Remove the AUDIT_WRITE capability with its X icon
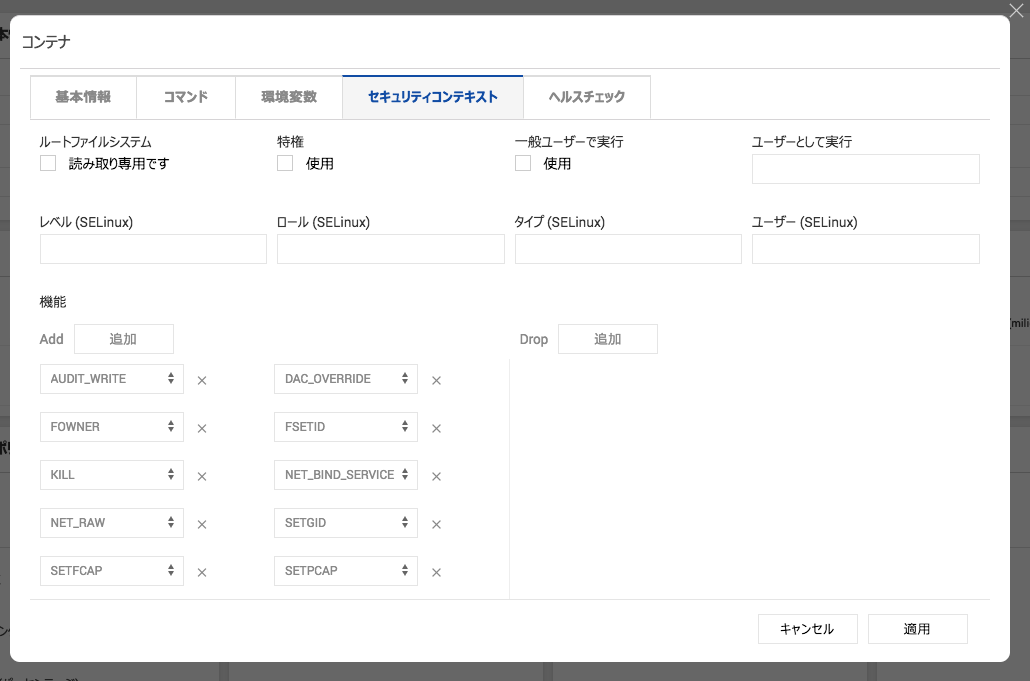1030x681 pixels. 201,380
